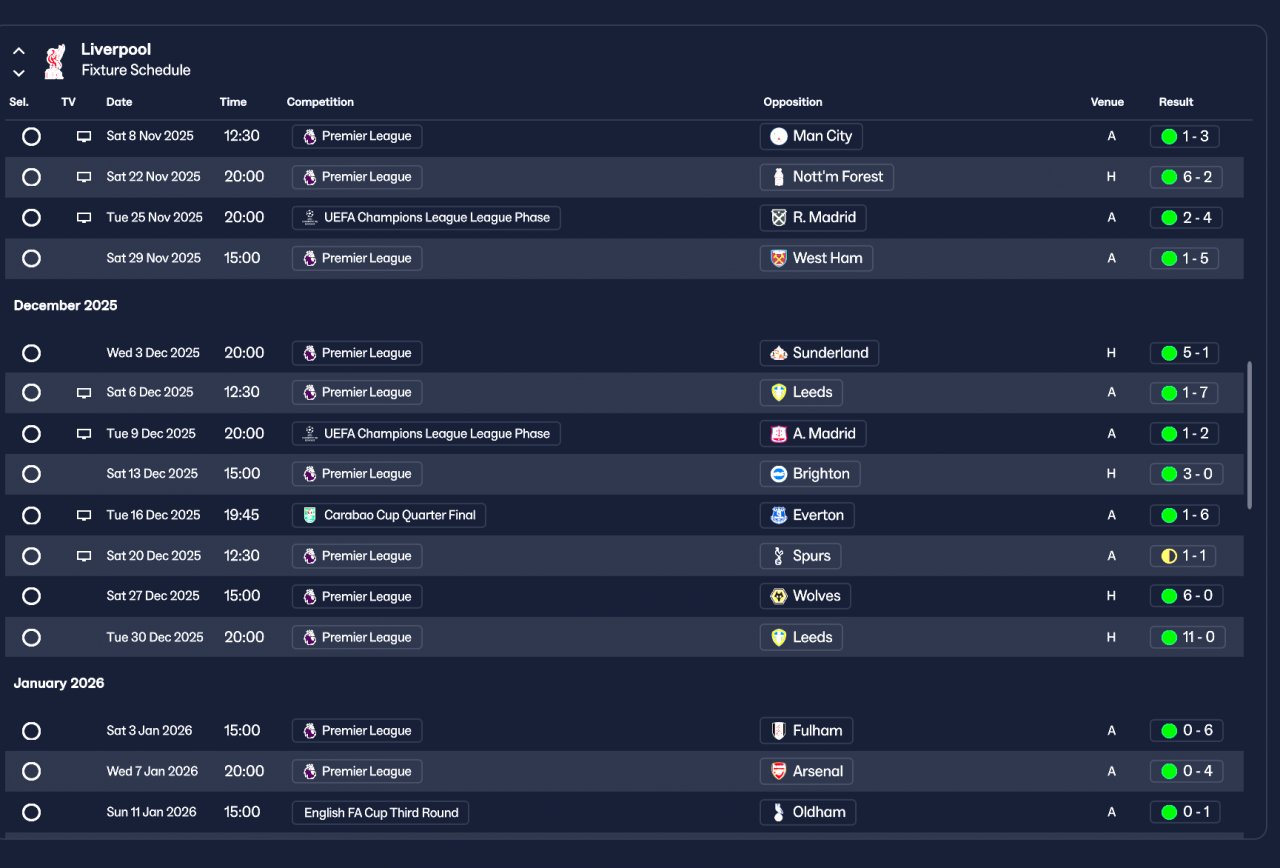Click the Liverpool club crest icon
The image size is (1280, 868).
pyautogui.click(x=54, y=60)
